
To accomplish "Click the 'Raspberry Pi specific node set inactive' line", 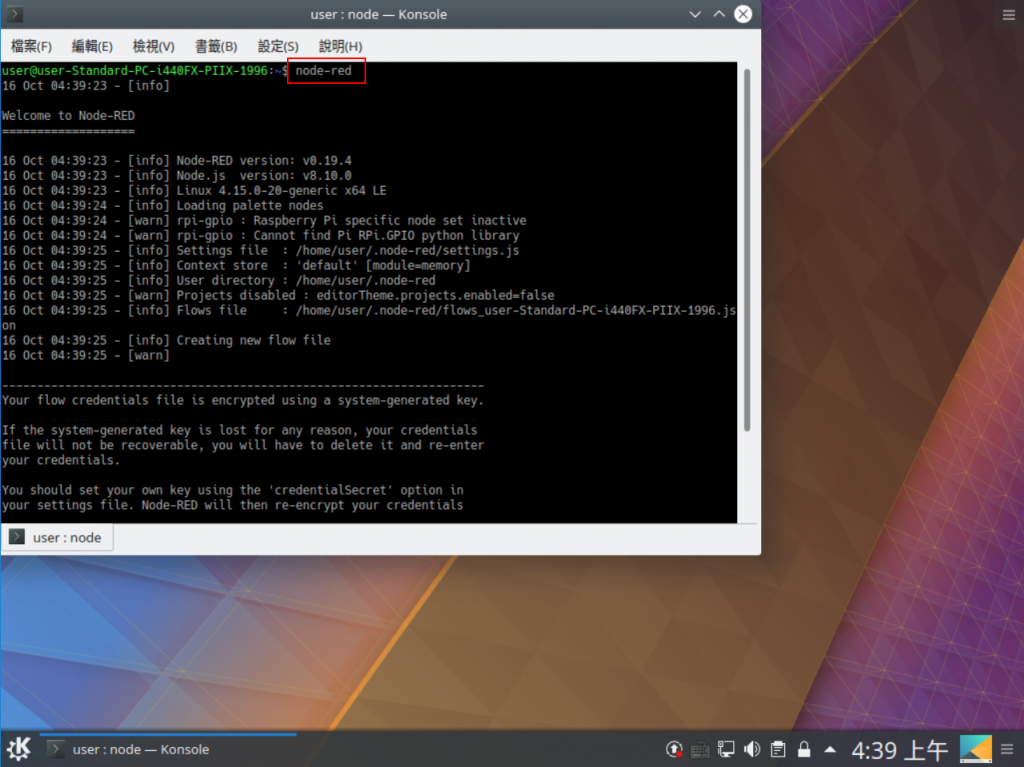I will tap(264, 221).
